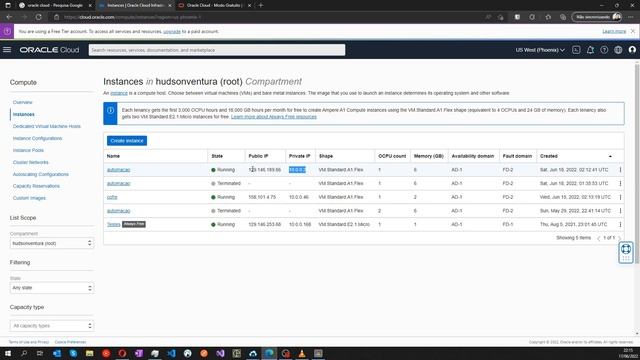Open Instance Configurations in sidebar
Screen dimensions: 640x360
coord(38,138)
